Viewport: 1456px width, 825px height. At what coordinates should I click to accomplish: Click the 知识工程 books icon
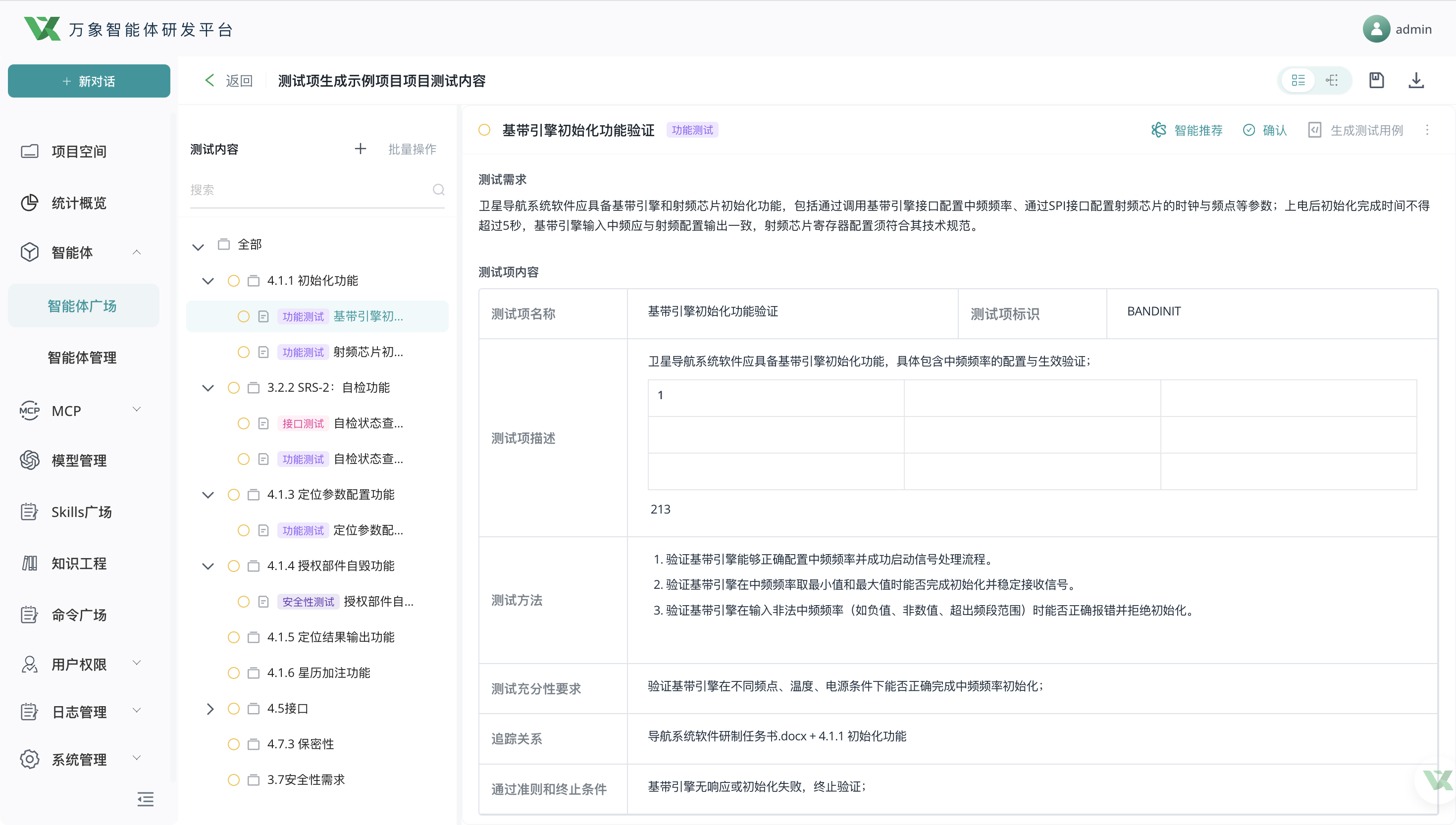point(29,563)
